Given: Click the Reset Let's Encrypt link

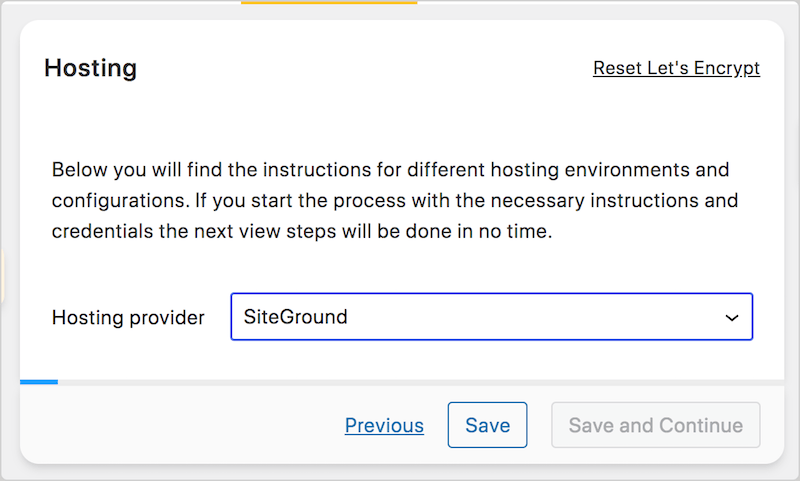Looking at the screenshot, I should pyautogui.click(x=676, y=68).
